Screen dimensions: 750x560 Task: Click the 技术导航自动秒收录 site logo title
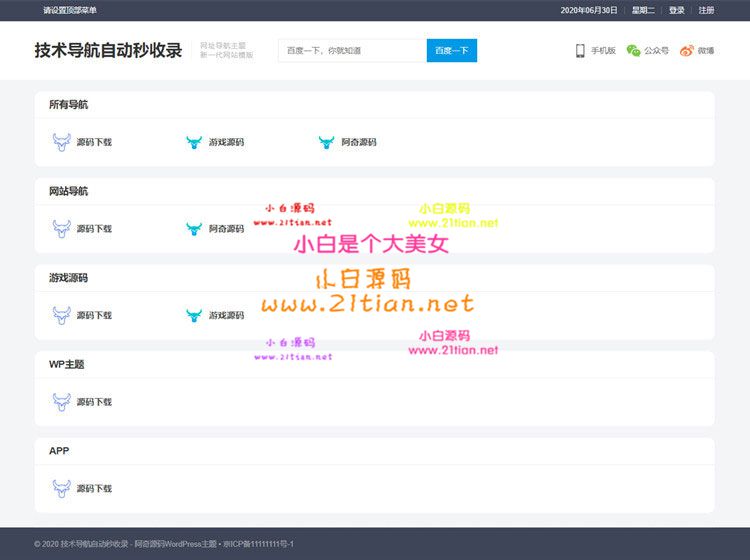[108, 50]
